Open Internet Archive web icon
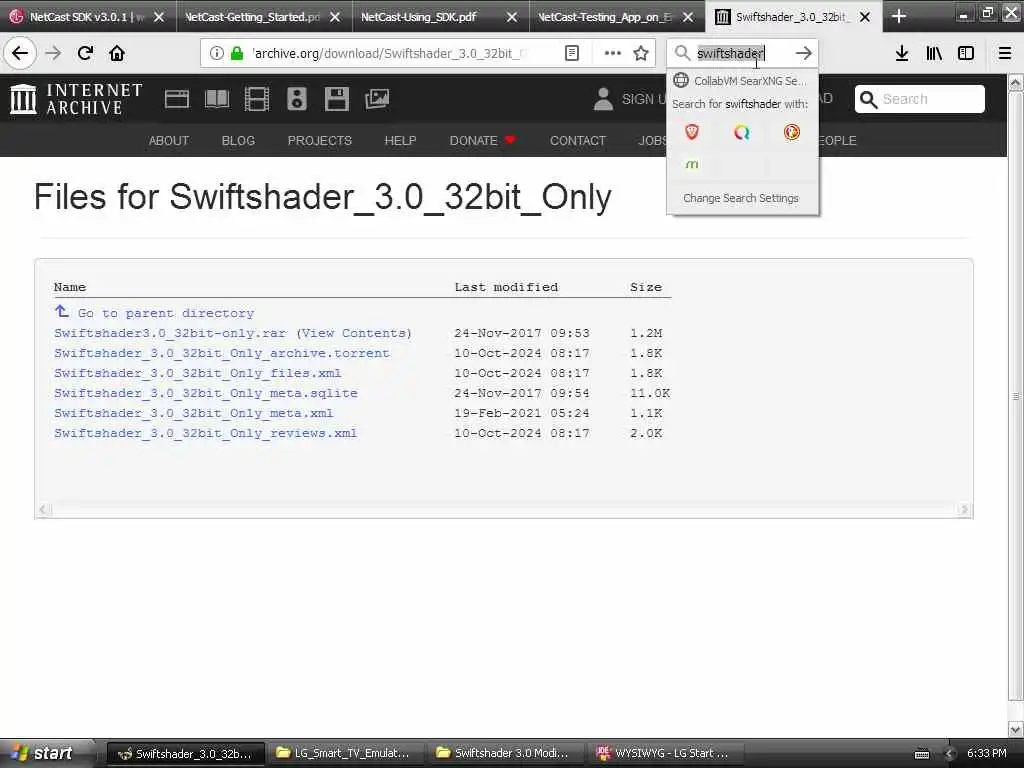This screenshot has height=768, width=1024. click(x=176, y=99)
